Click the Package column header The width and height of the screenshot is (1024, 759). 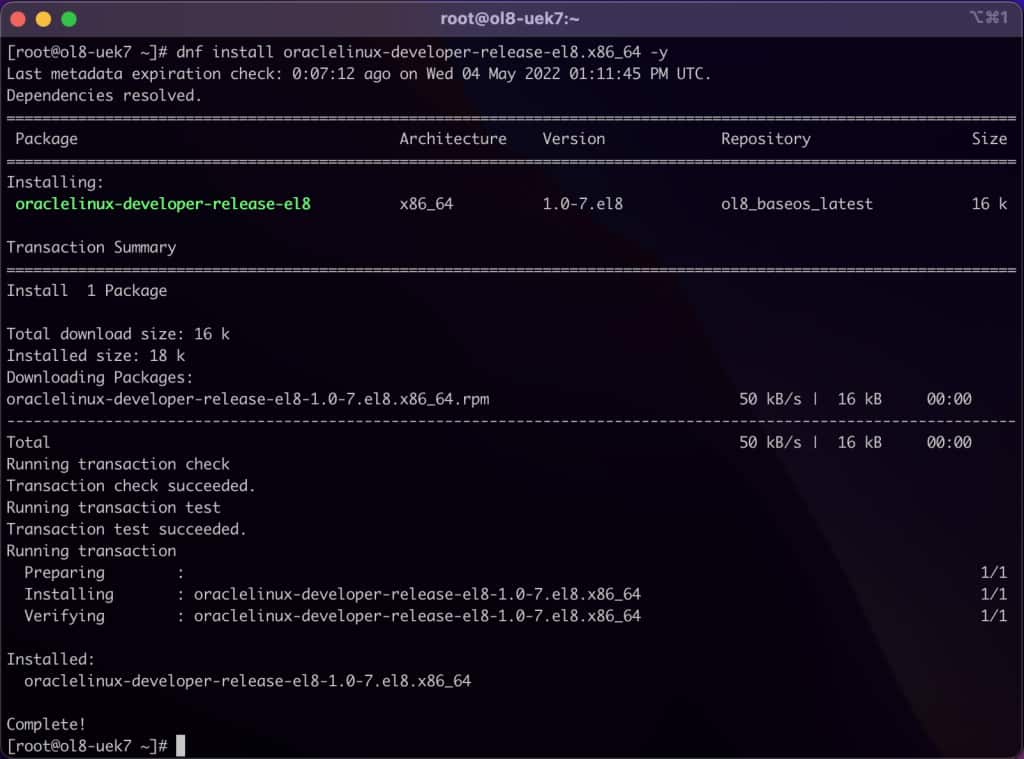click(x=47, y=139)
